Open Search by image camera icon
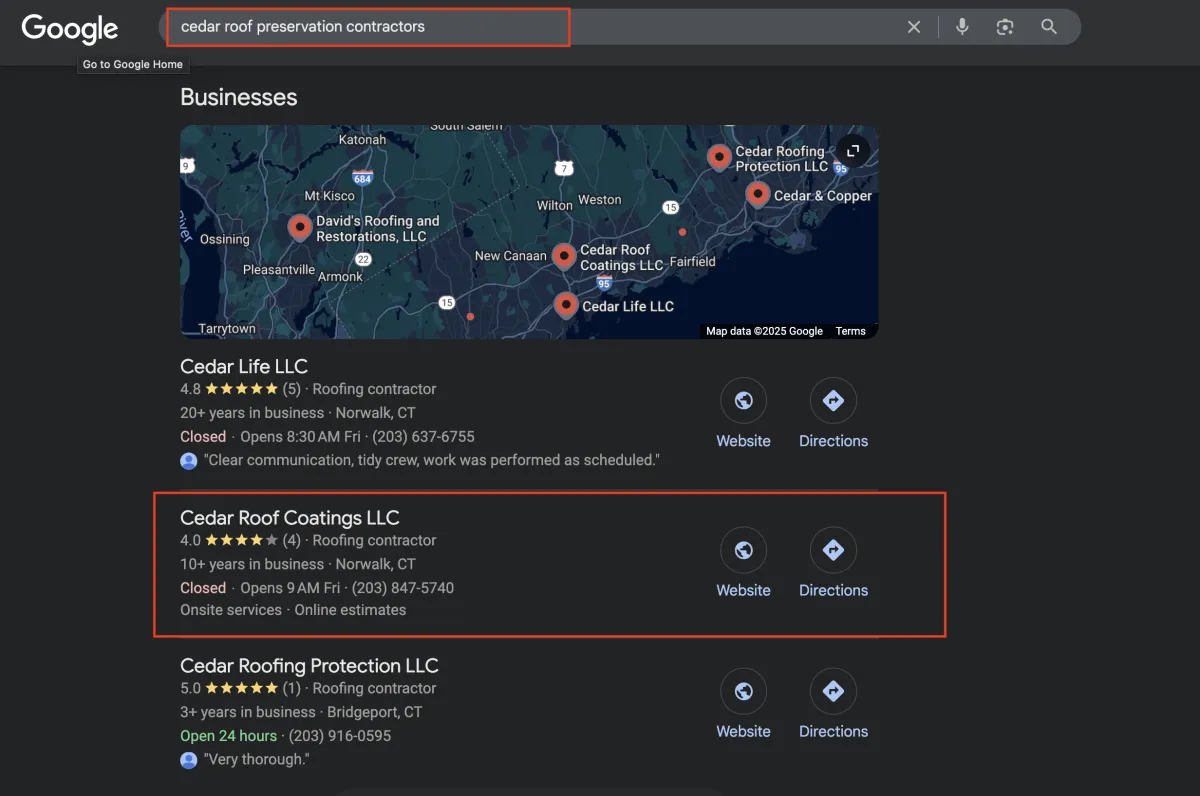Viewport: 1200px width, 796px height. (1005, 27)
